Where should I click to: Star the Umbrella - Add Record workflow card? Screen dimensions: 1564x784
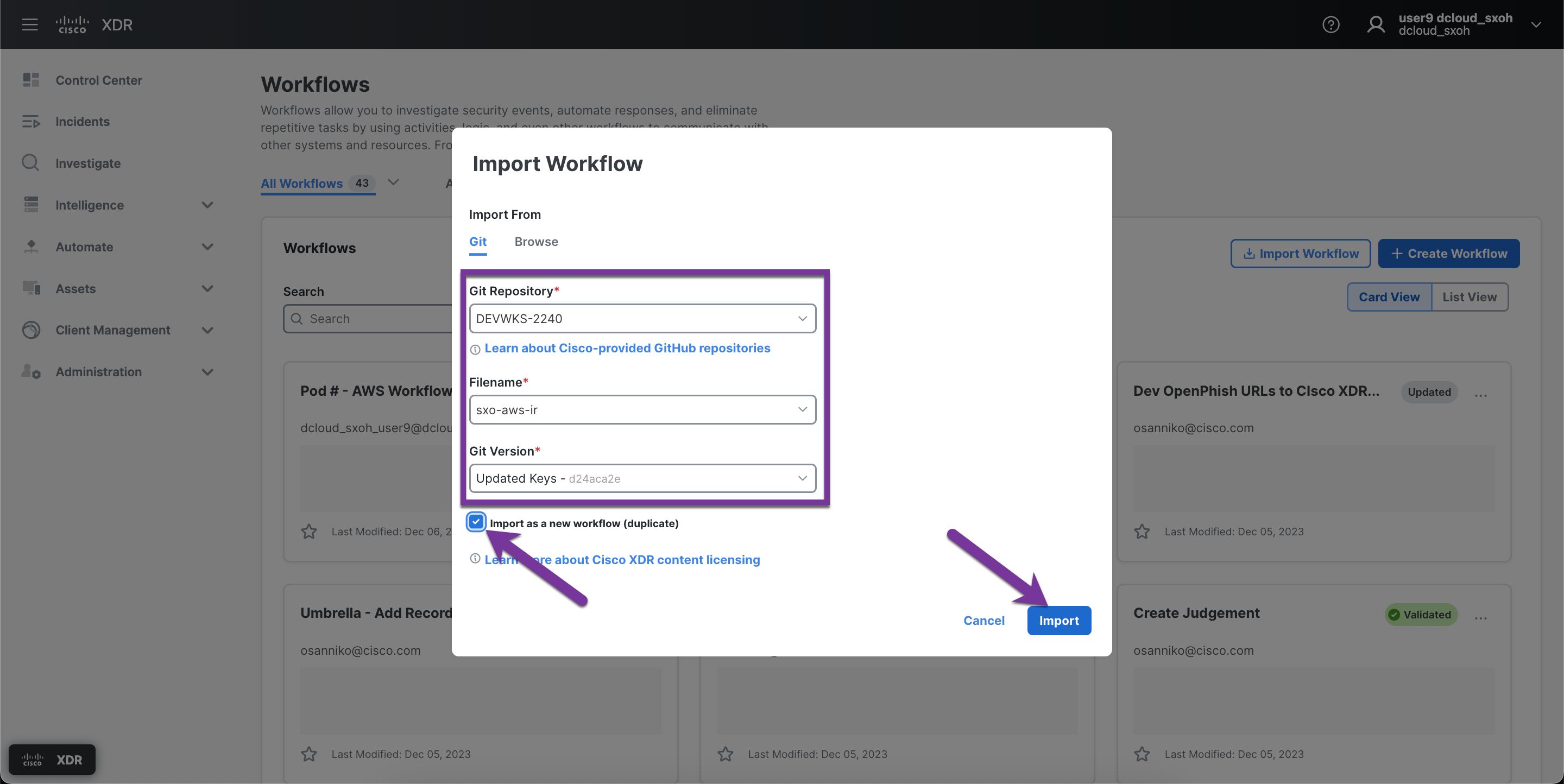(x=309, y=754)
